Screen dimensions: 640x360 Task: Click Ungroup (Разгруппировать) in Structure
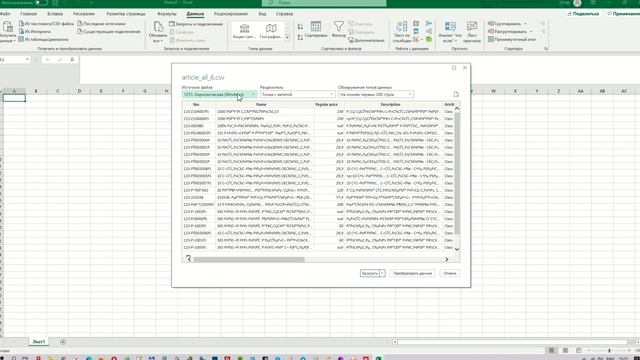(x=510, y=31)
